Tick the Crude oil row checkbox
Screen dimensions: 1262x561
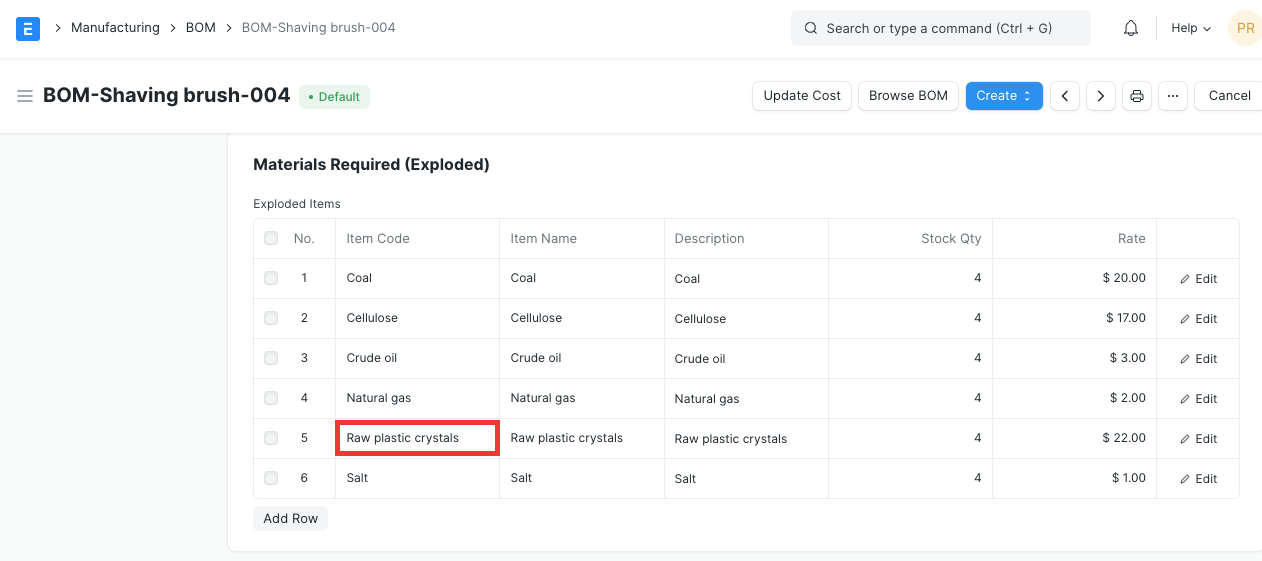[271, 358]
